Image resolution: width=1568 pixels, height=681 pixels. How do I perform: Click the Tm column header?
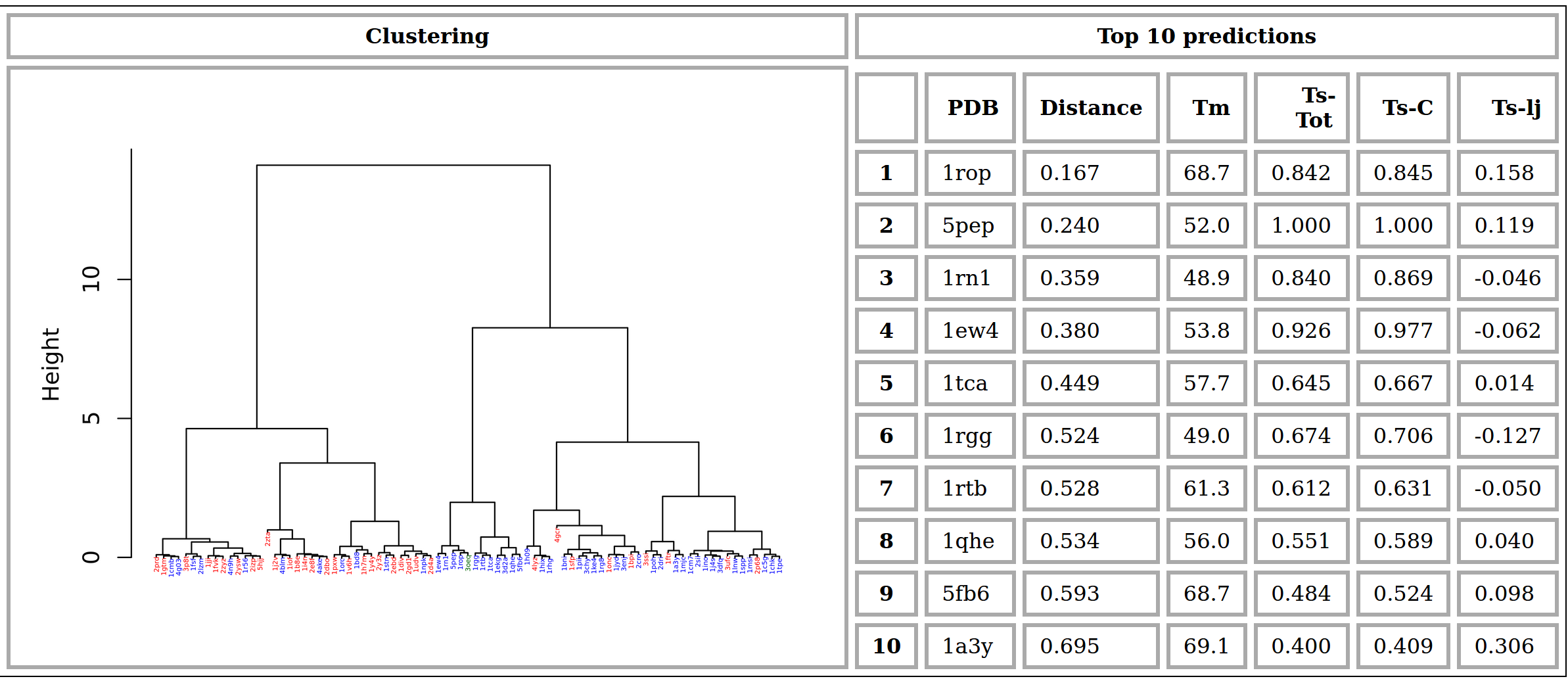[x=1211, y=108]
